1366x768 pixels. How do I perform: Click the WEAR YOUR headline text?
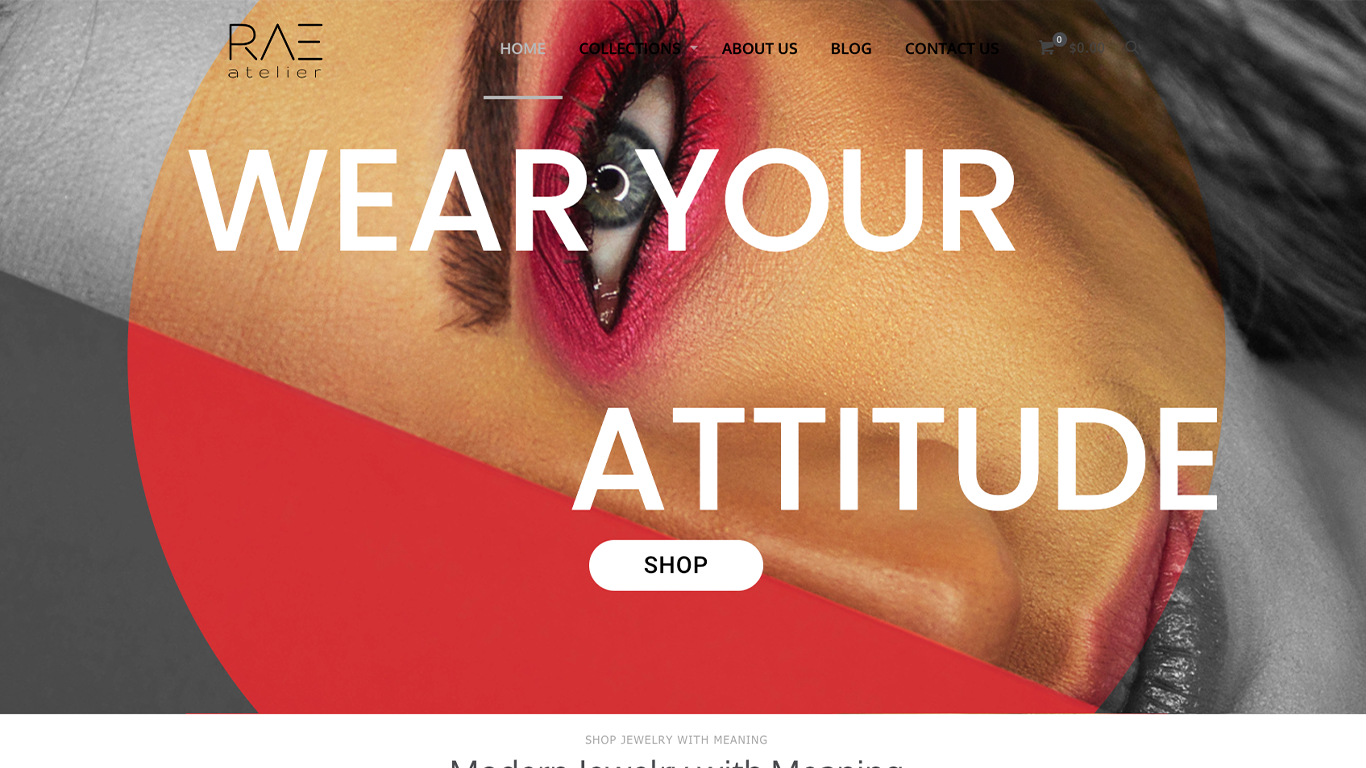603,201
